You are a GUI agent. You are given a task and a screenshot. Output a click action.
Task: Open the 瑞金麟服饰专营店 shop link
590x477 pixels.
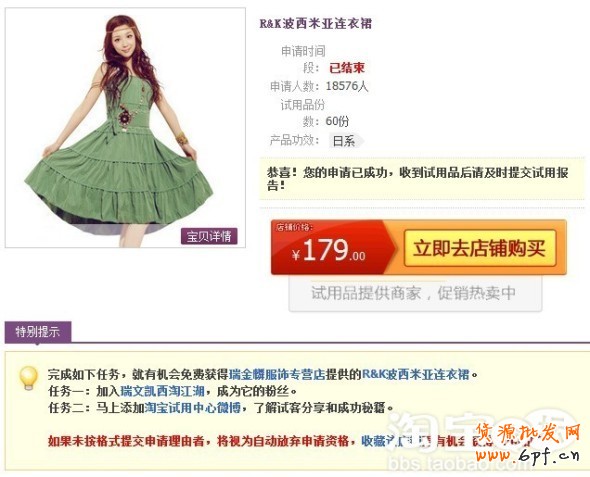click(x=277, y=374)
